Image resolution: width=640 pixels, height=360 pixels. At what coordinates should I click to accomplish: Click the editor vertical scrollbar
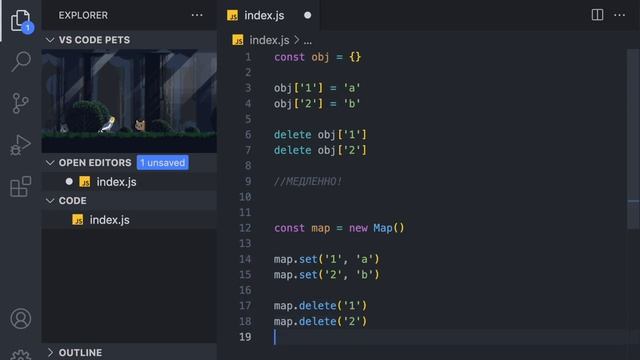pos(633,139)
